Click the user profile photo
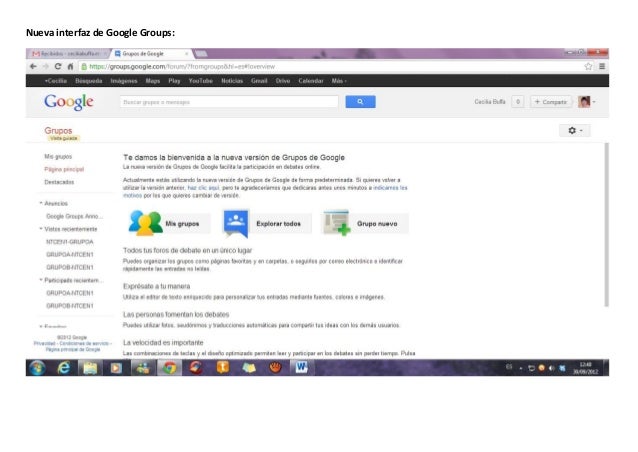 click(584, 102)
